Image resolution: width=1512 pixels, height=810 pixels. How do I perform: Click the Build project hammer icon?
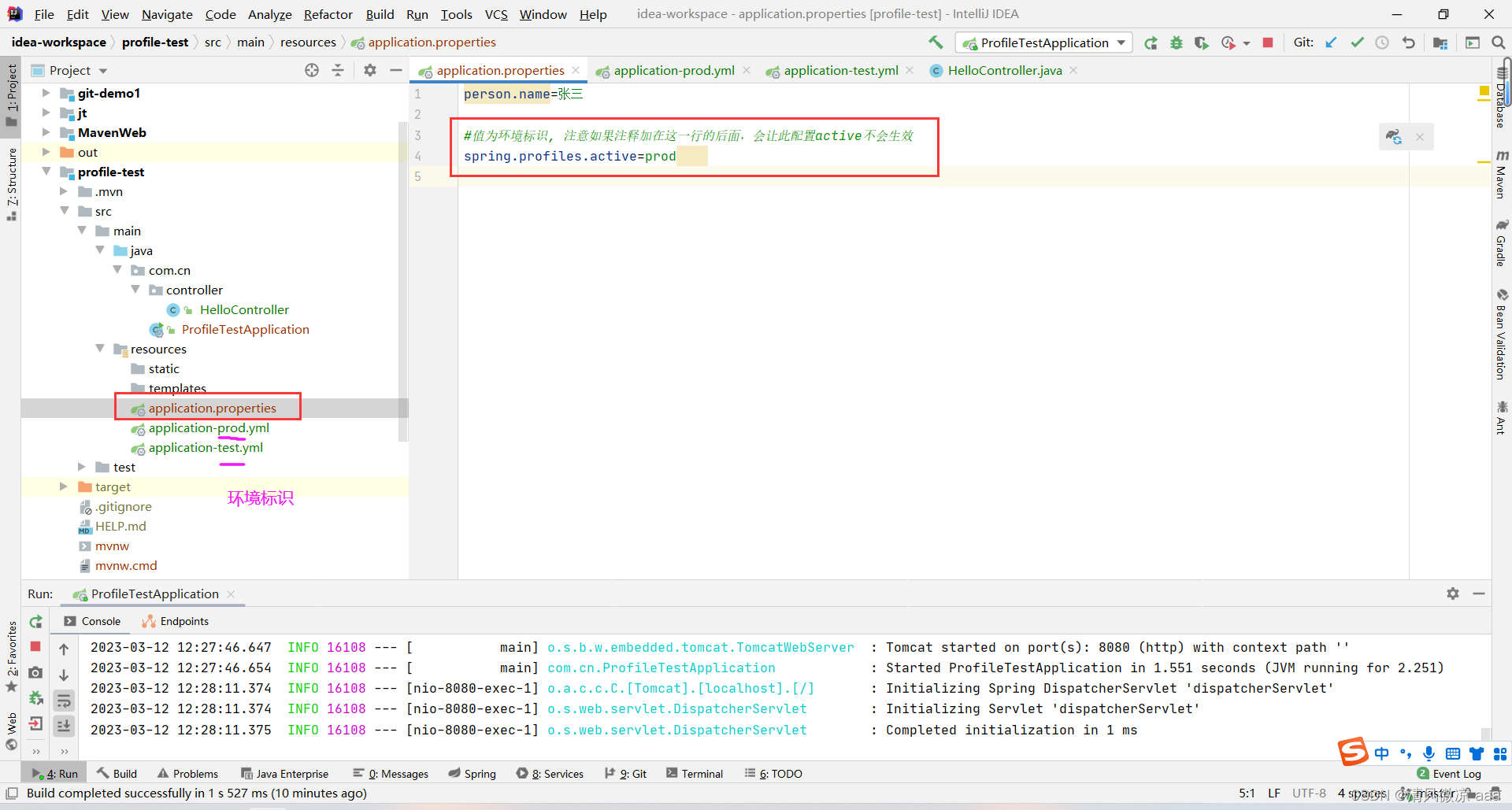(936, 43)
